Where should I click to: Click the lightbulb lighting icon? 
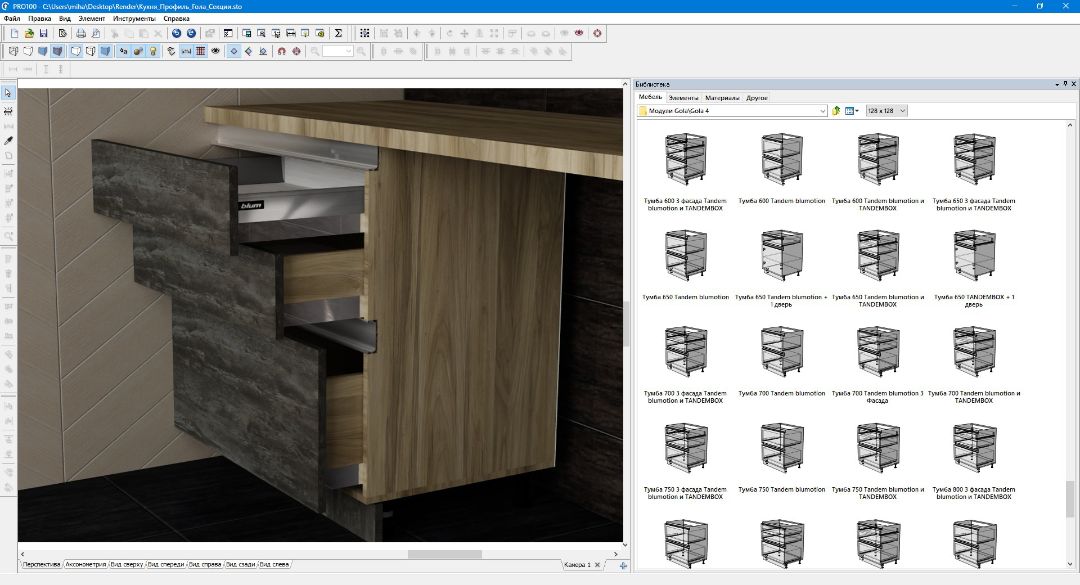point(153,51)
